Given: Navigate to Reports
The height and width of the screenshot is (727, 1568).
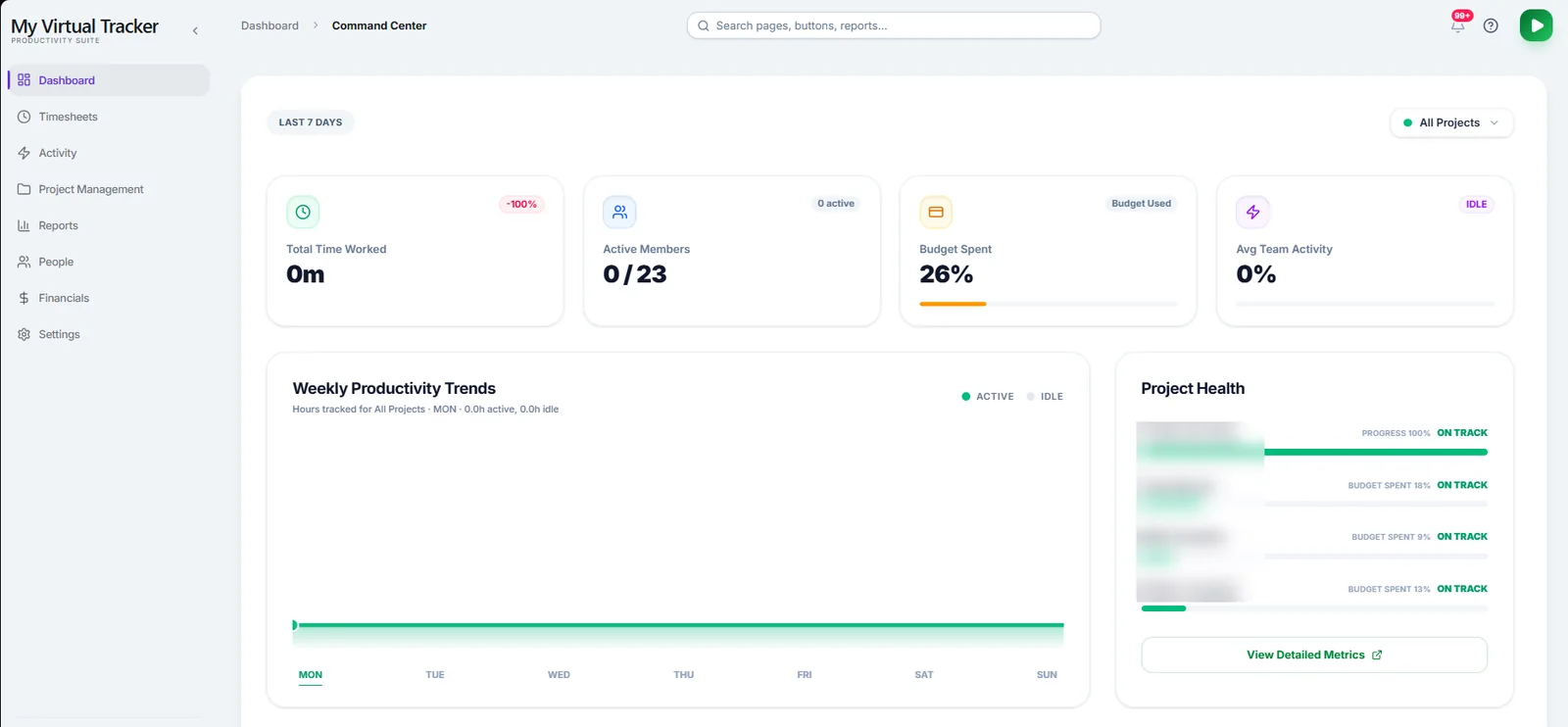Looking at the screenshot, I should [x=108, y=225].
